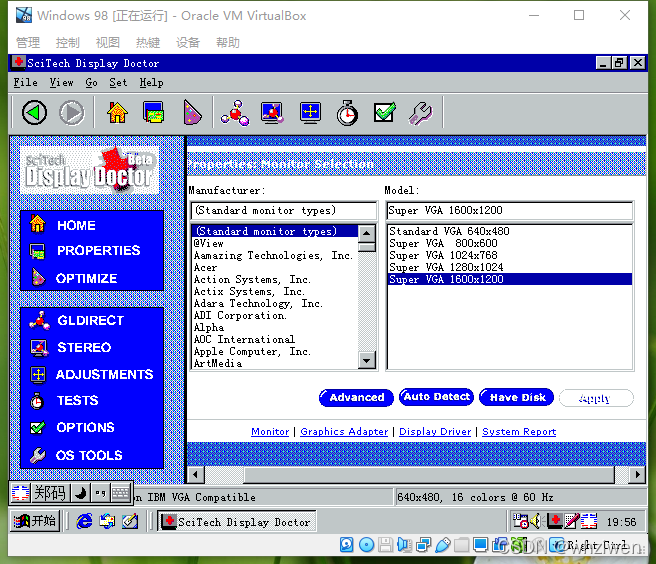The image size is (656, 564).
Task: Click the Back arrow toolbar icon
Action: tap(34, 113)
